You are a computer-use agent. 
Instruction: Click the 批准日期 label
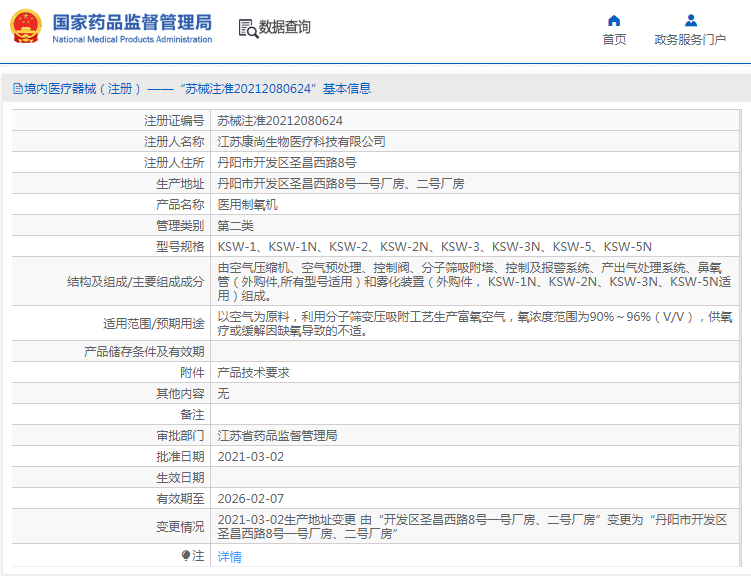[x=180, y=457]
